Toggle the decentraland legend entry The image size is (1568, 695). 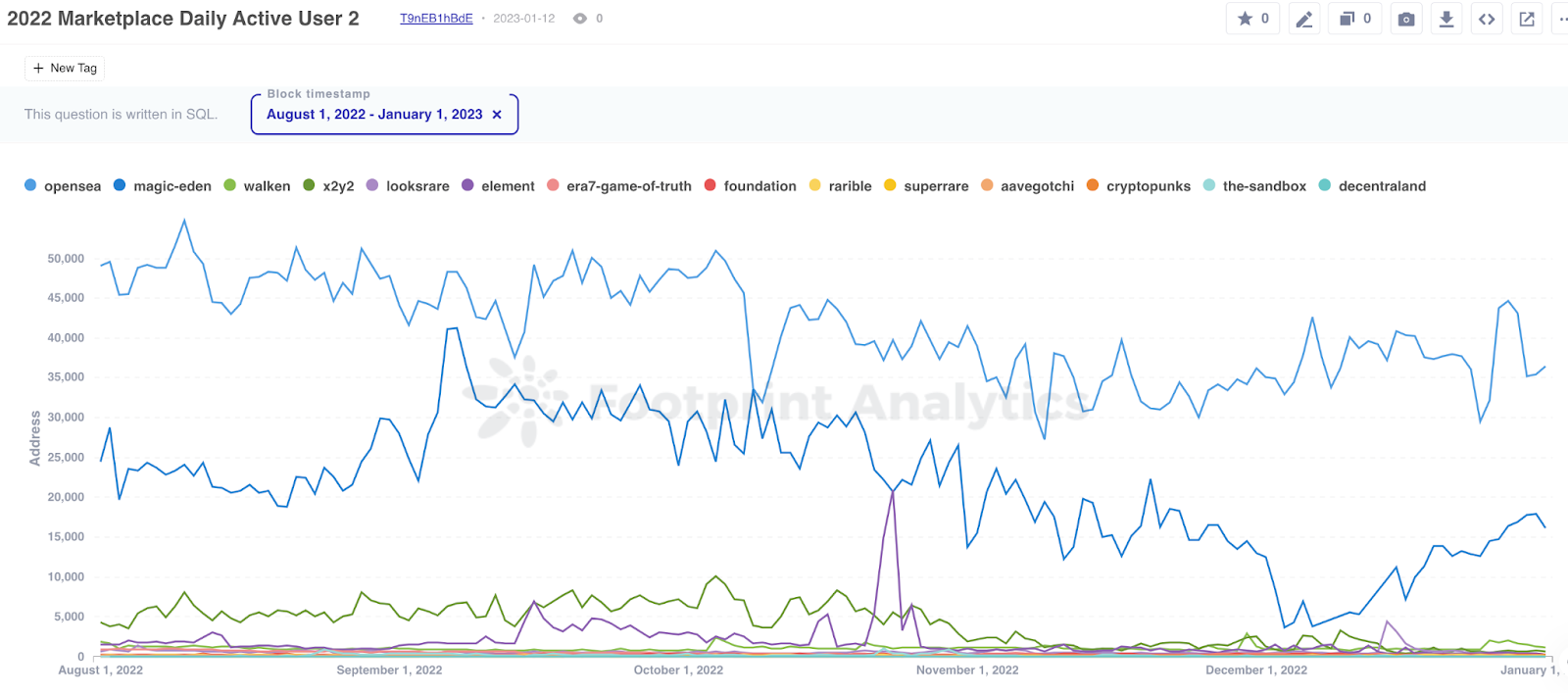point(1372,186)
